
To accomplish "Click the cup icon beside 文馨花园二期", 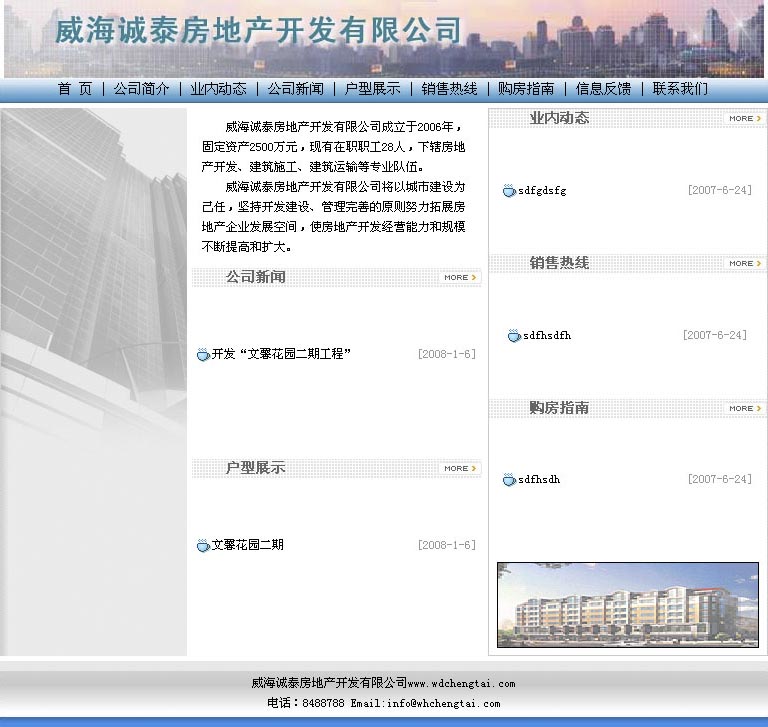I will coord(203,545).
